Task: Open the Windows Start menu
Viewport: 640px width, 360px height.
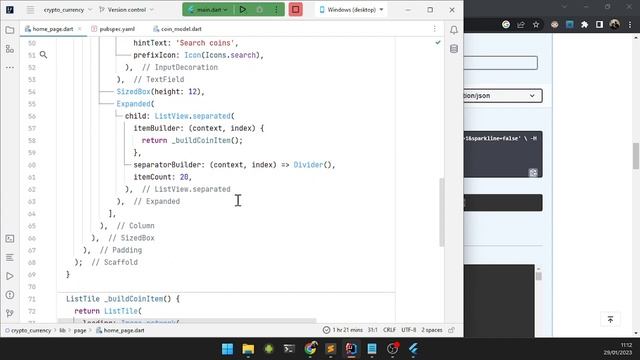Action: tap(227, 349)
